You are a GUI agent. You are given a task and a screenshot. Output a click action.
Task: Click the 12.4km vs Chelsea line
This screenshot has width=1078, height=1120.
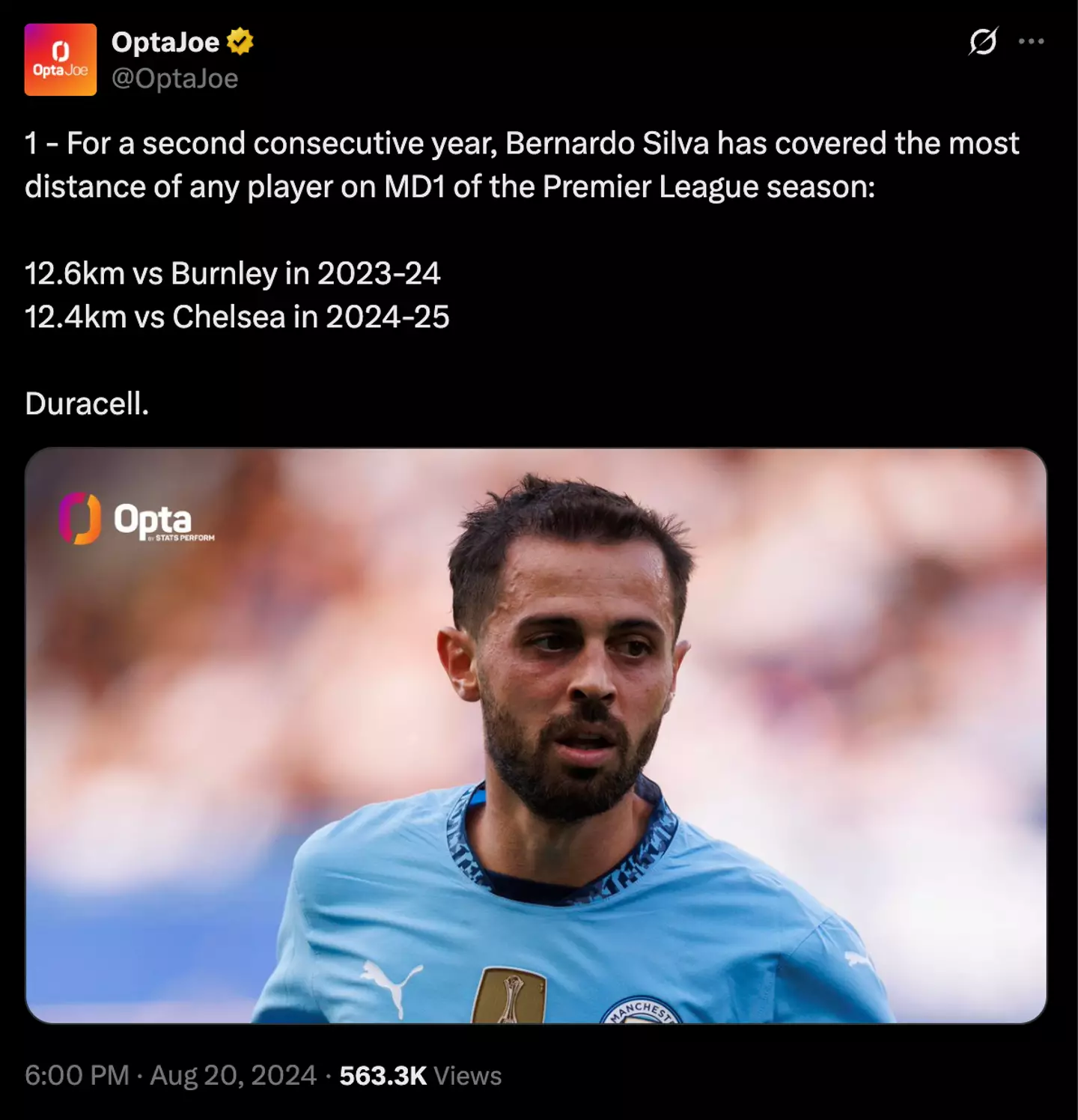tap(237, 317)
